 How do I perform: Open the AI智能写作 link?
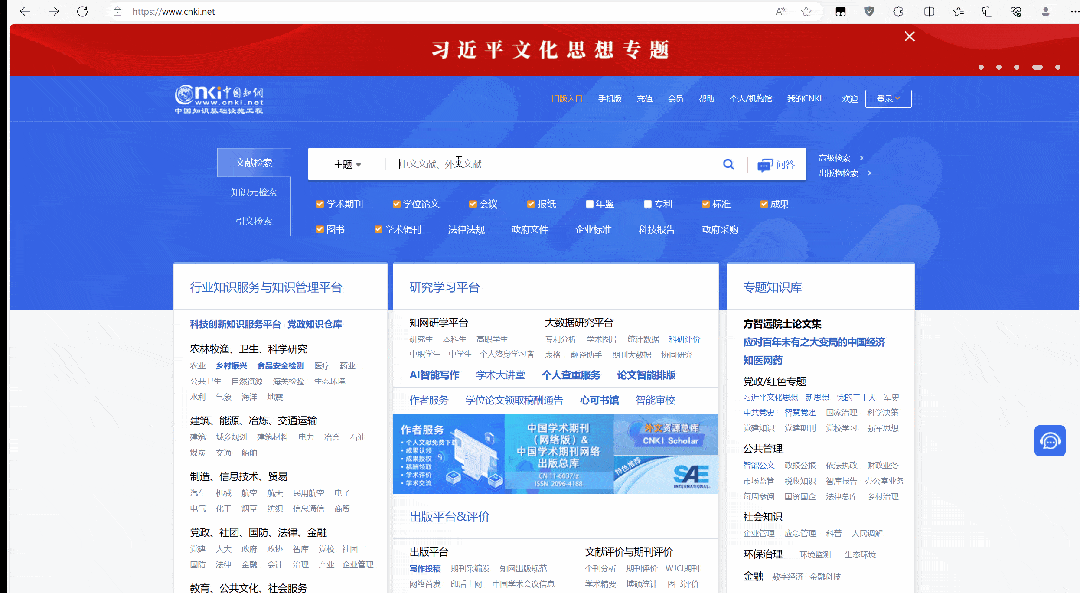[434, 375]
